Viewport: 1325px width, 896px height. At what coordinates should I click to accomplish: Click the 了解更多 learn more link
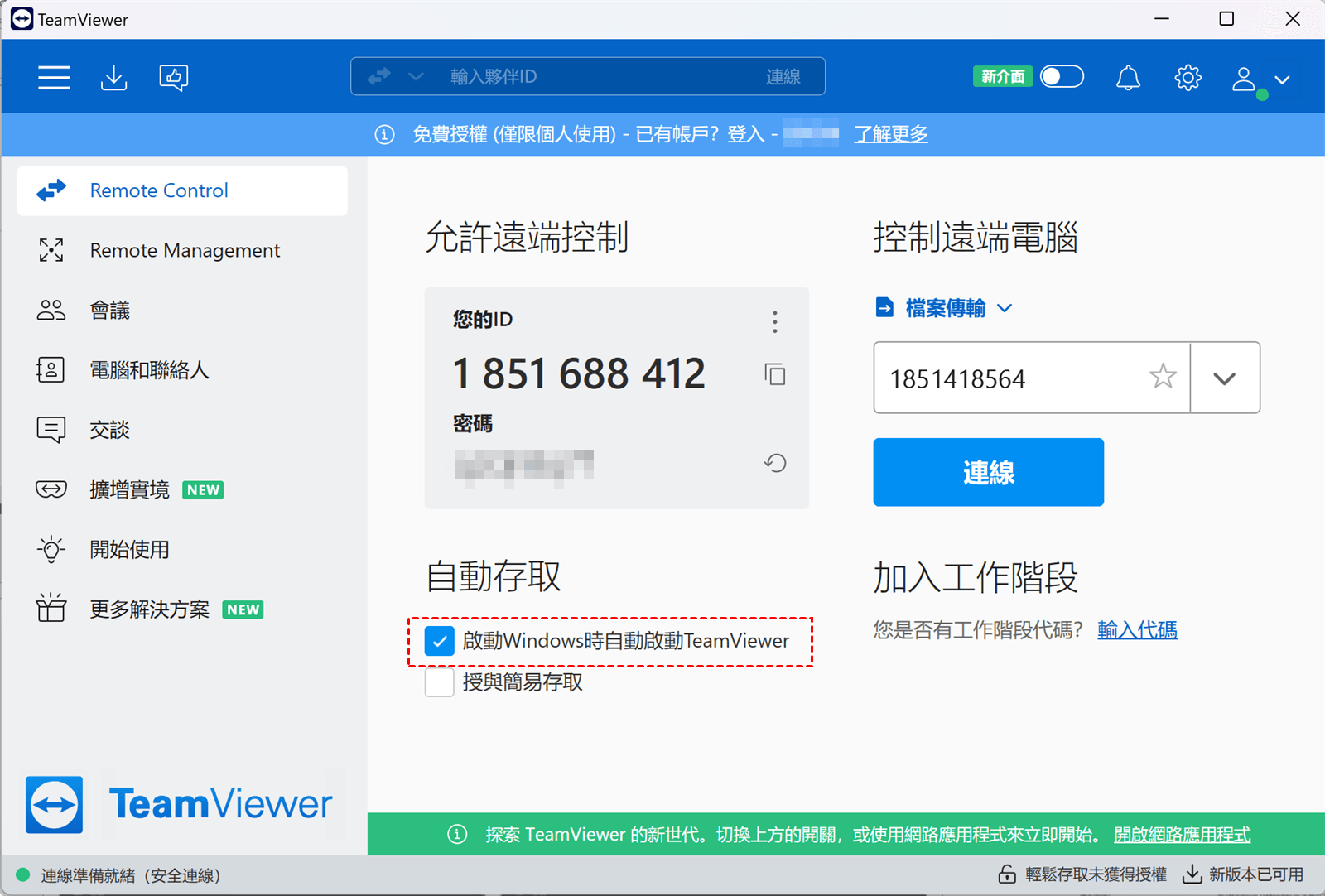pos(891,134)
